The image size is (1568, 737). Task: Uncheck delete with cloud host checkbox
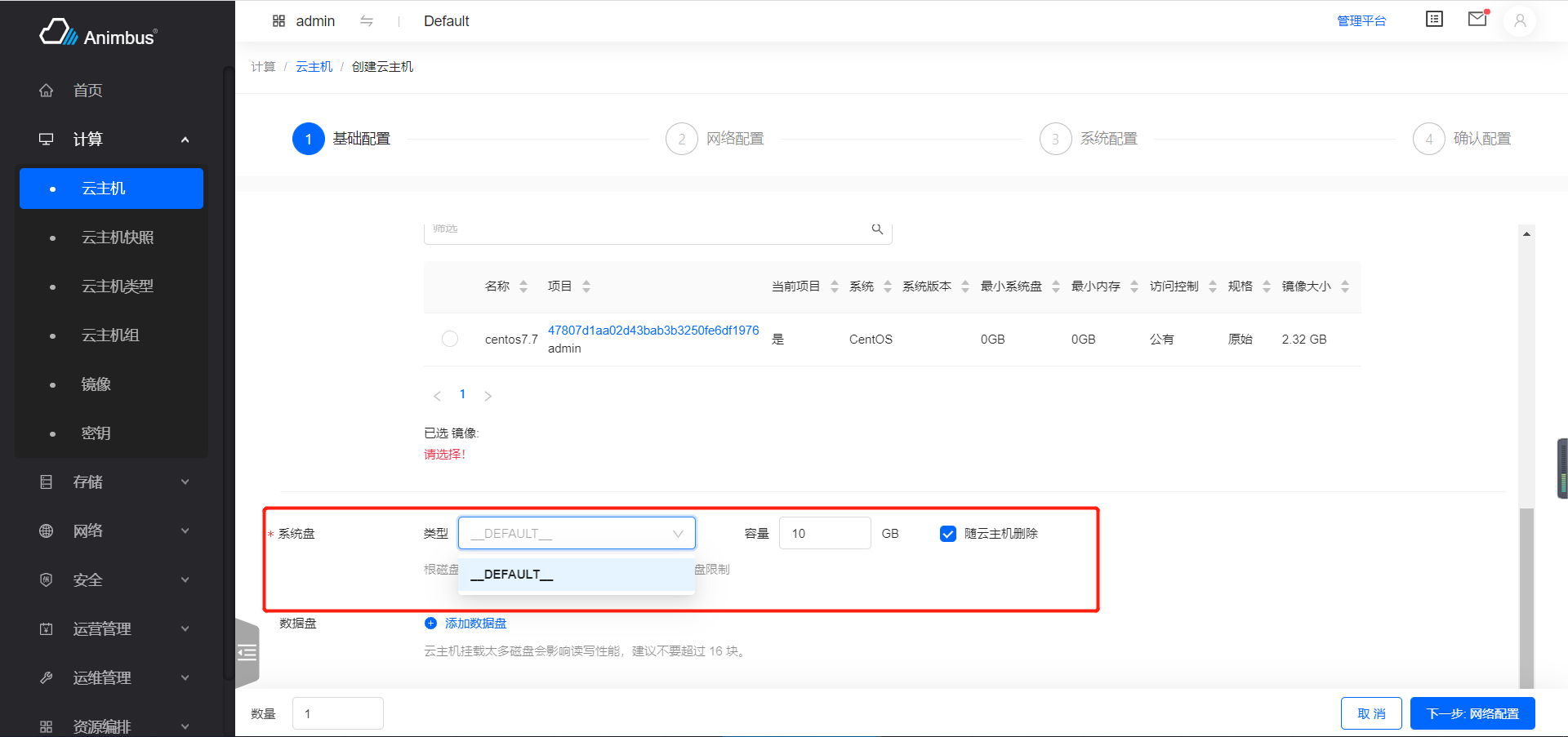coord(947,534)
